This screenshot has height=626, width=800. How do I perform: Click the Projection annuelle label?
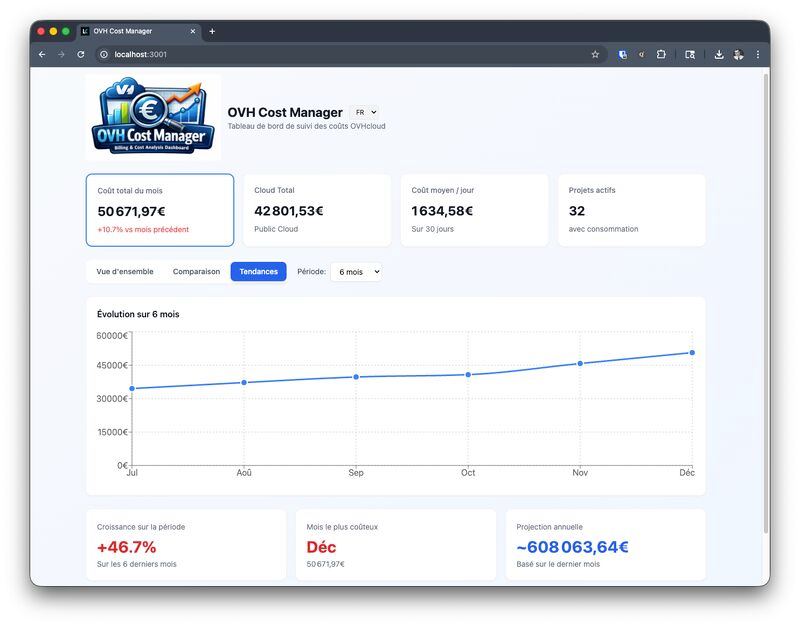pyautogui.click(x=549, y=527)
